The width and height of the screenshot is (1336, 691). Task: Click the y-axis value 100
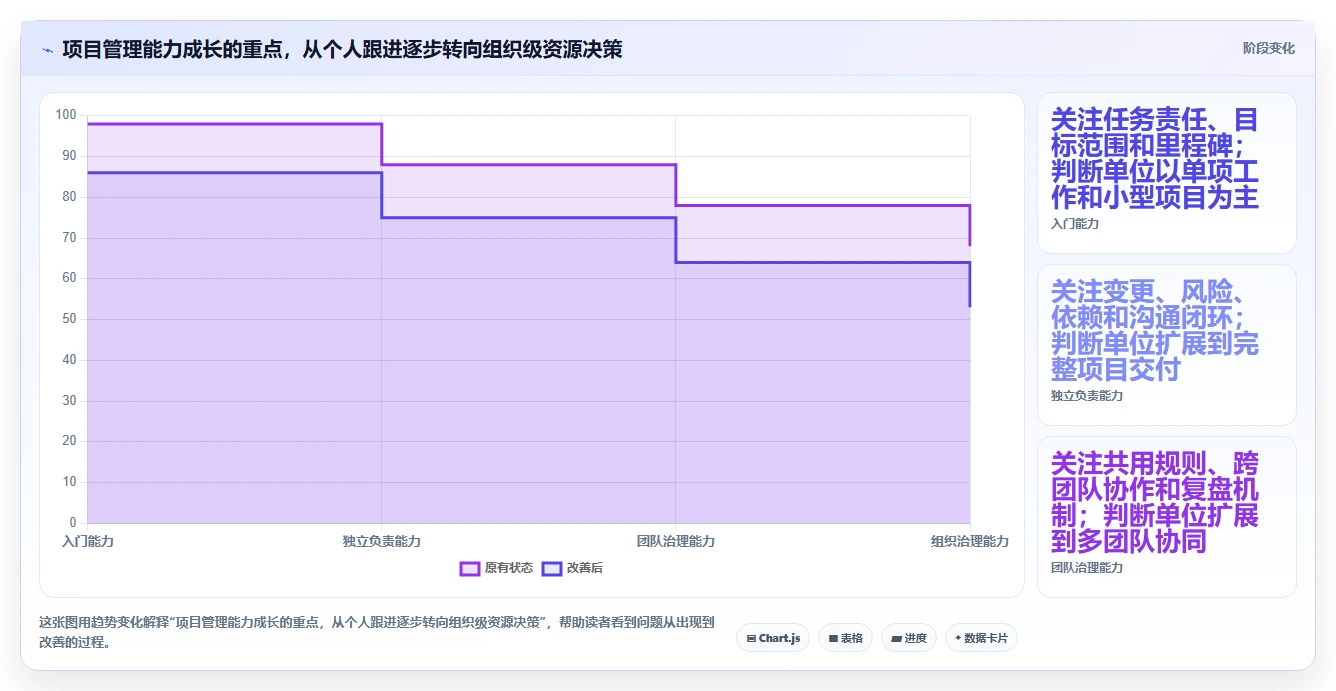point(66,115)
